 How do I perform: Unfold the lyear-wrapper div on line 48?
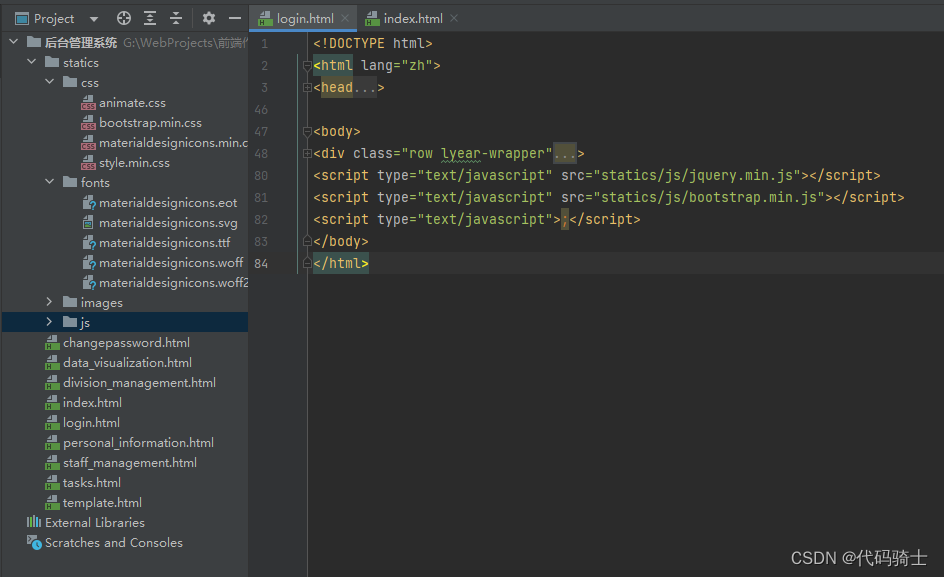tap(307, 154)
